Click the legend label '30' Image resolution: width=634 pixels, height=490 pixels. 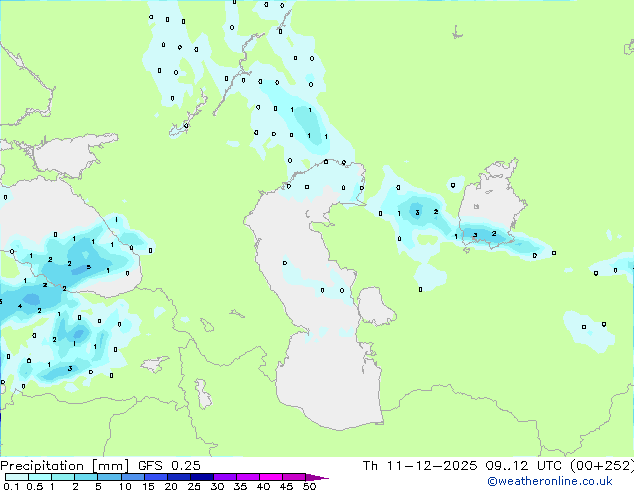tap(217, 486)
